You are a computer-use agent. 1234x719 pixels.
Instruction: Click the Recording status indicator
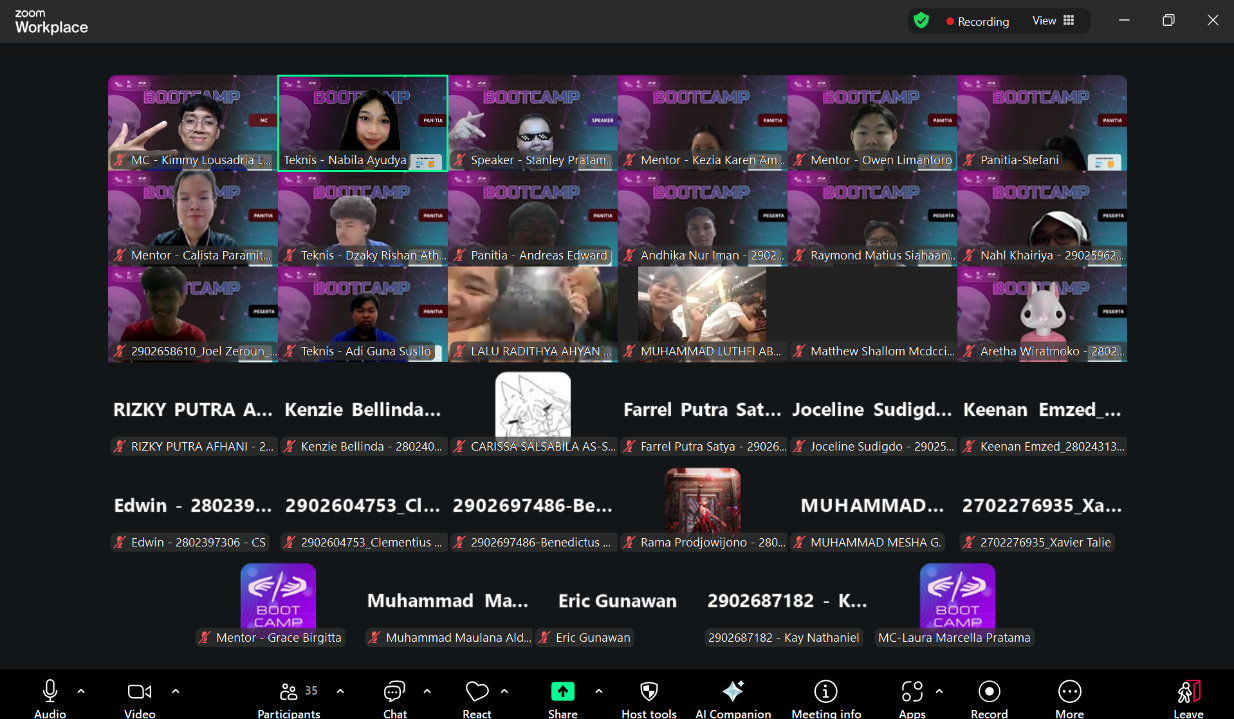977,21
